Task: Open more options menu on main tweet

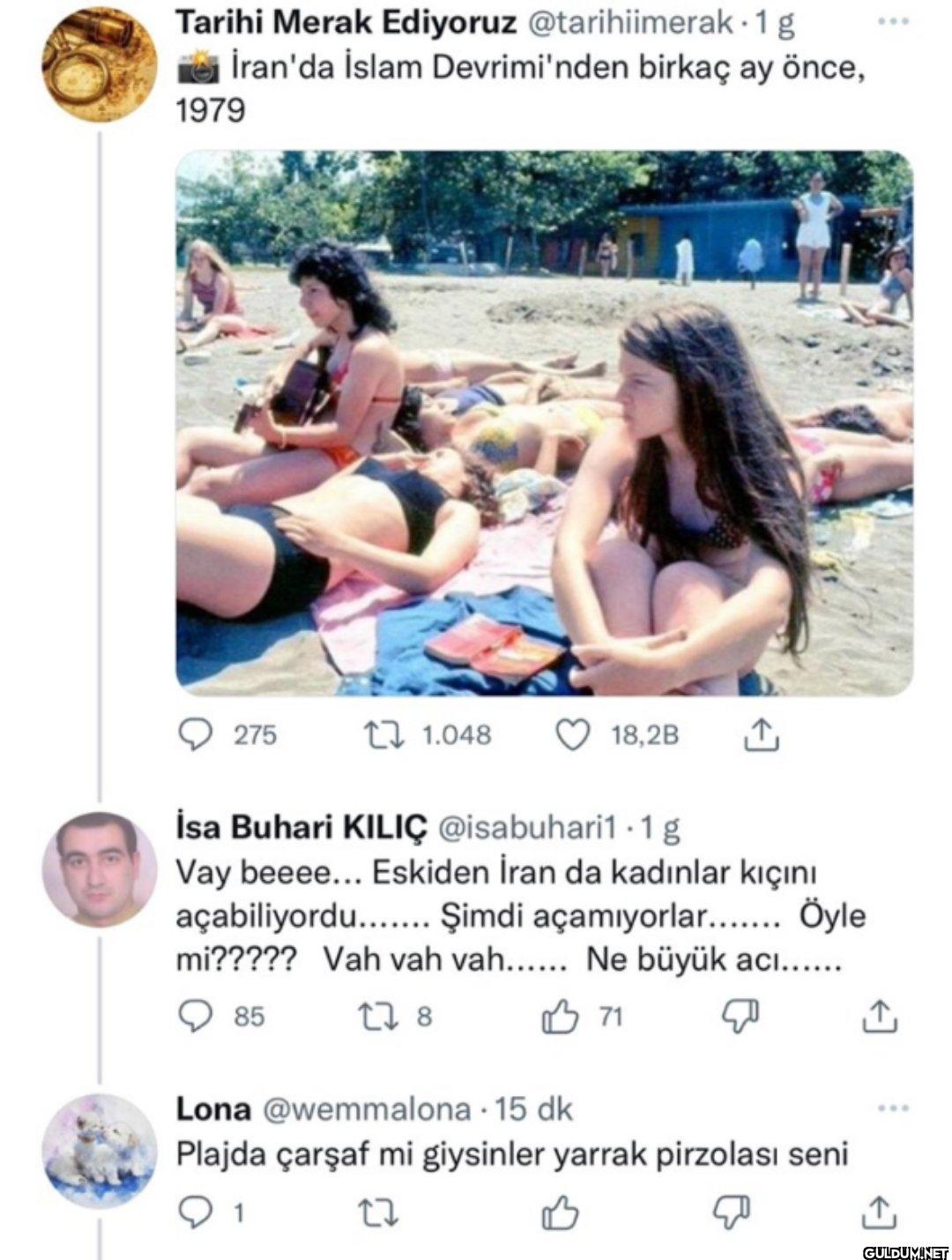Action: (899, 23)
